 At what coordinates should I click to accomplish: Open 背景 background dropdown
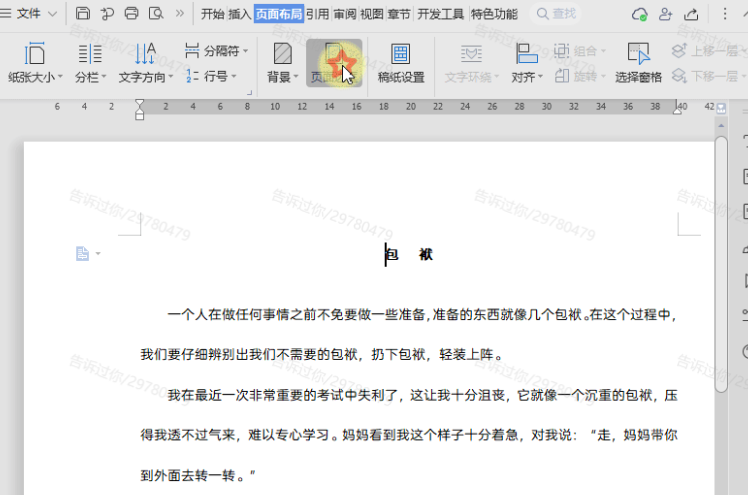coord(282,62)
